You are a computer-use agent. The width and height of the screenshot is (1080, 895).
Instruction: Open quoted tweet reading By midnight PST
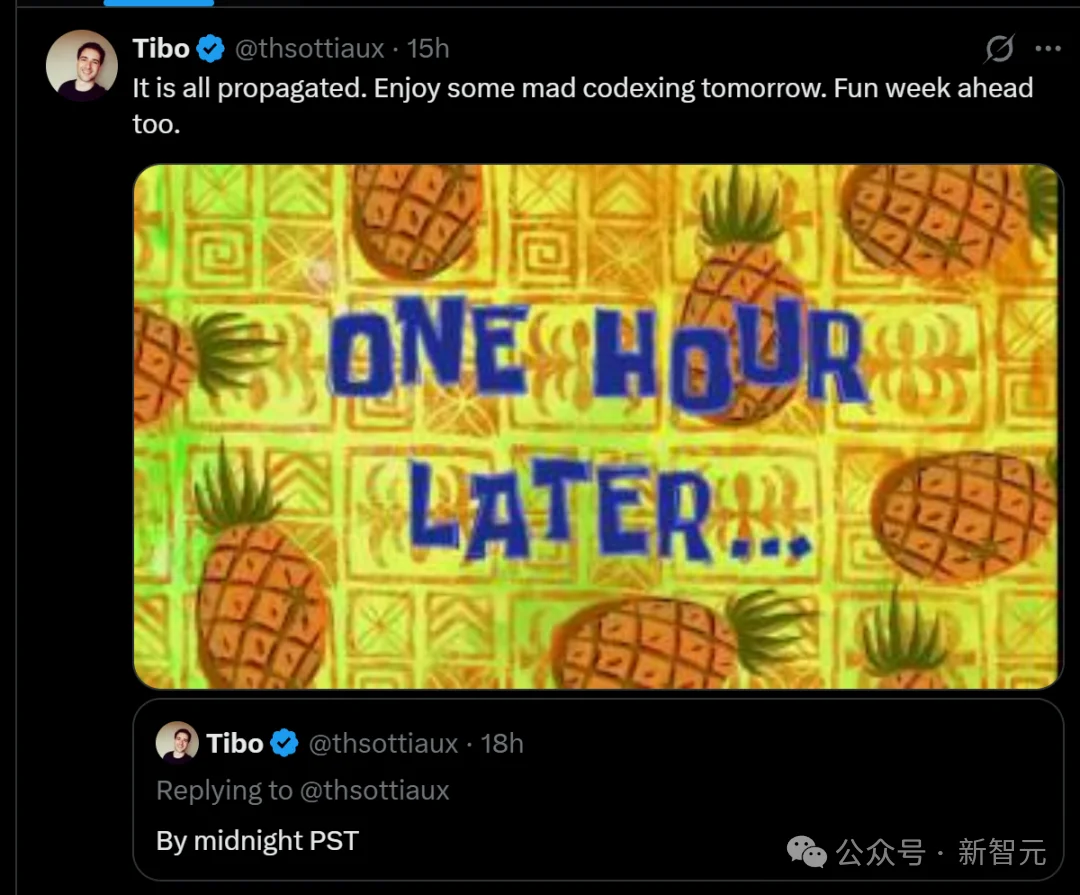tap(598, 790)
